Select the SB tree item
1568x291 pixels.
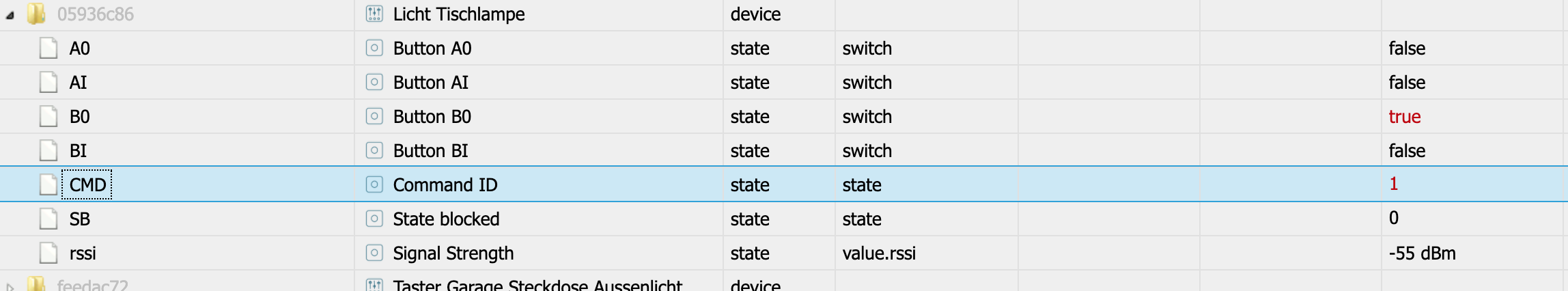pos(80,219)
